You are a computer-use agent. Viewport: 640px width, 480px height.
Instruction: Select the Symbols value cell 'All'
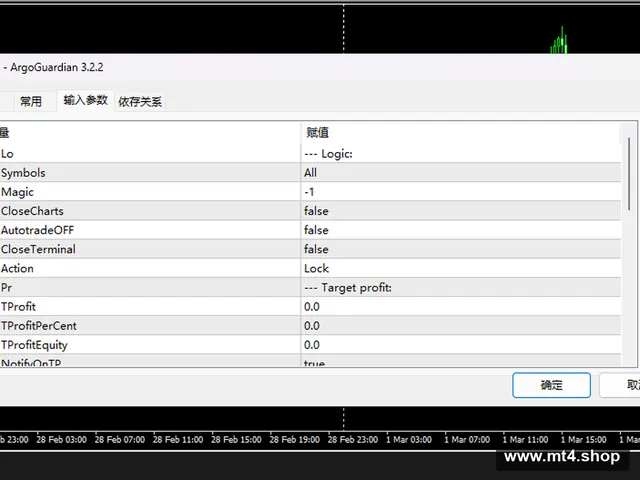(x=460, y=173)
